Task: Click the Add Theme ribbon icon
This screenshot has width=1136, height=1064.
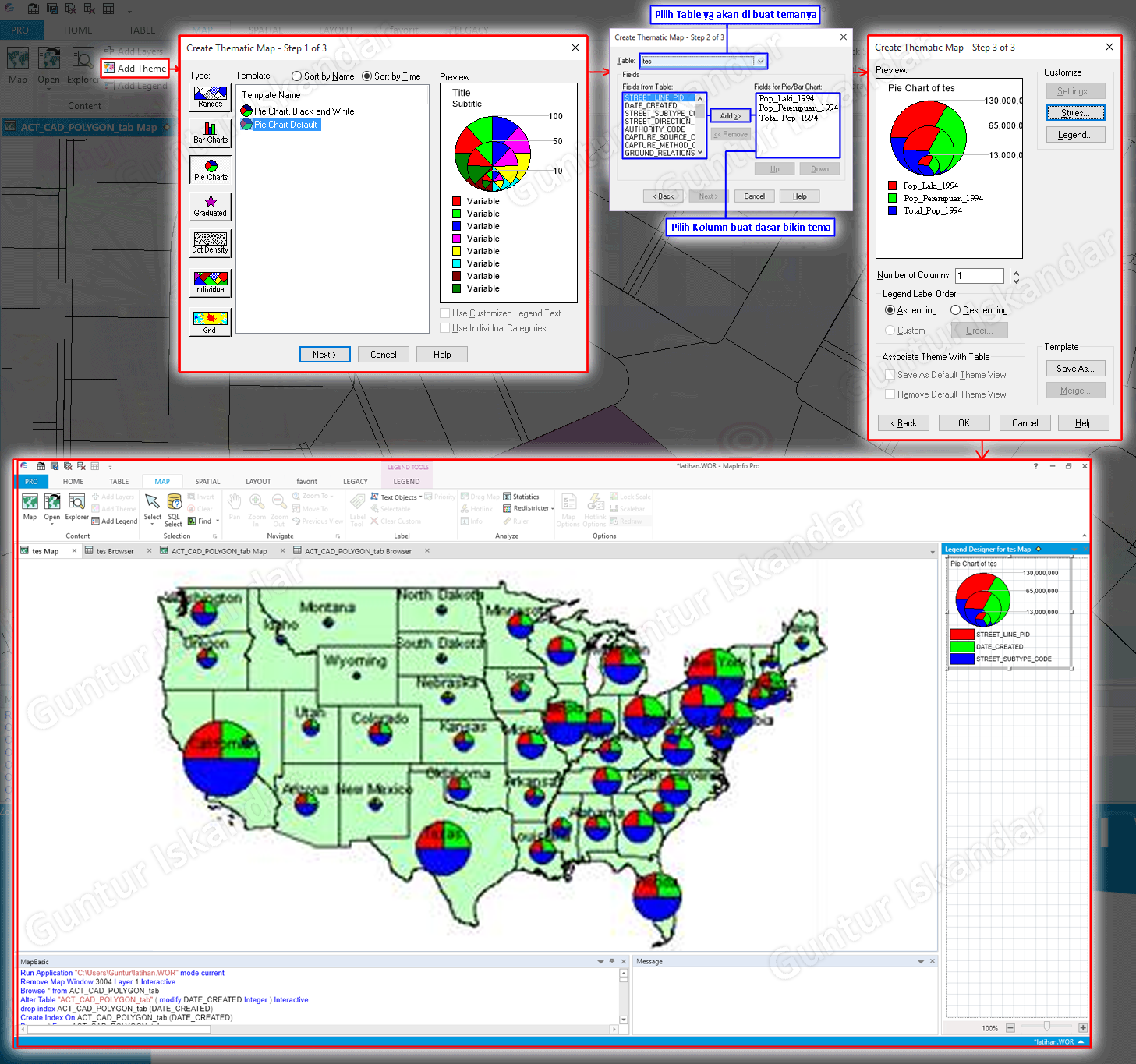Action: click(109, 68)
